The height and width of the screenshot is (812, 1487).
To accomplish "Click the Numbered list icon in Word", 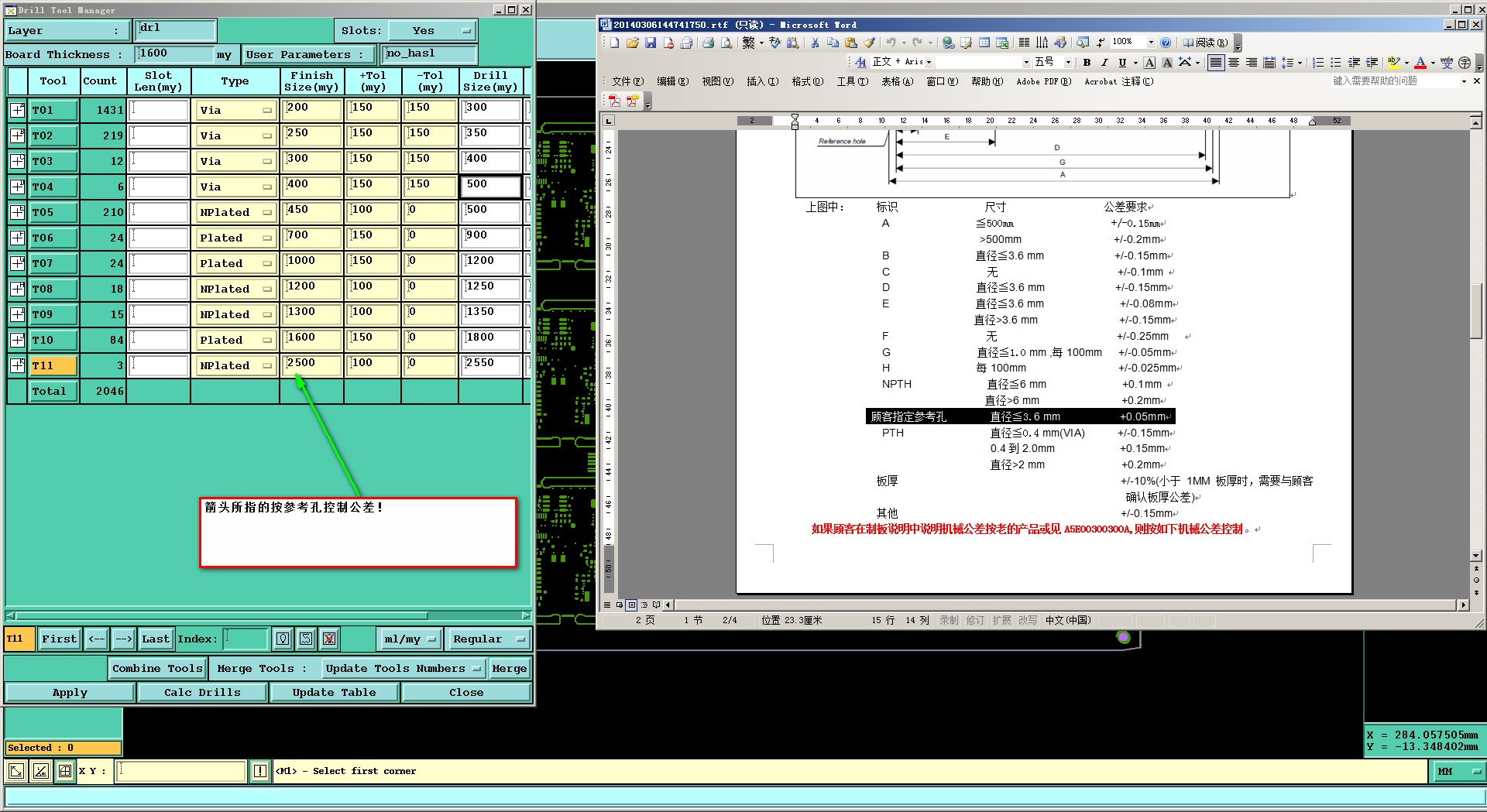I will click(x=1317, y=63).
